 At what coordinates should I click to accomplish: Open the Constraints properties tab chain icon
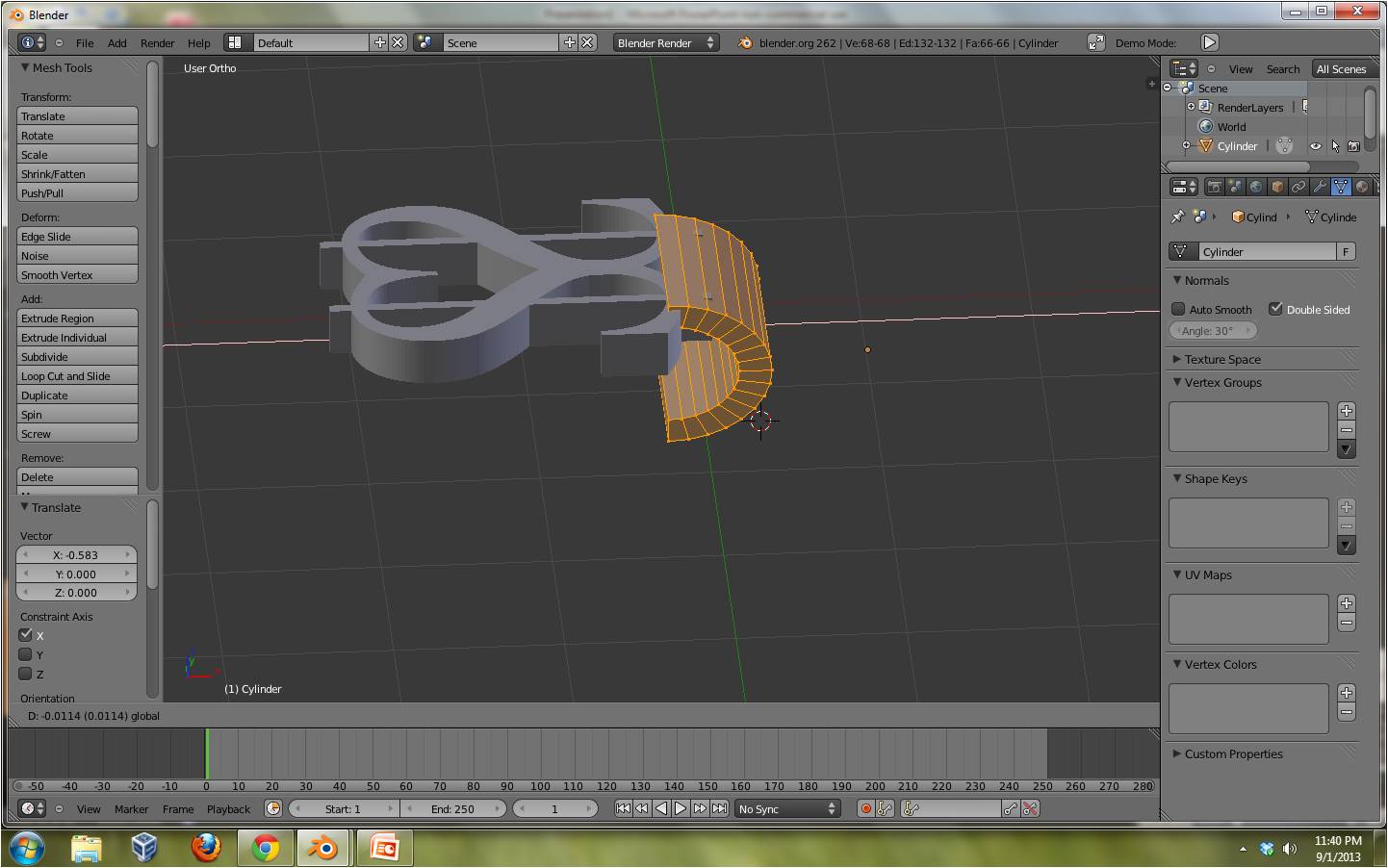tap(1298, 187)
